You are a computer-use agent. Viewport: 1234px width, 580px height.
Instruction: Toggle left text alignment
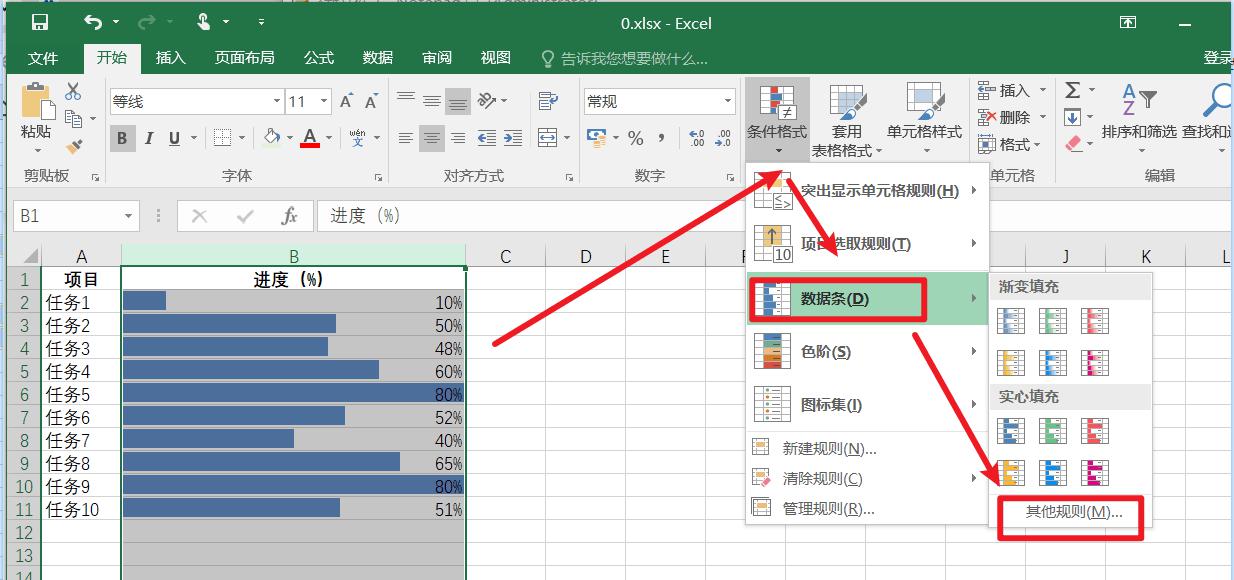[405, 138]
